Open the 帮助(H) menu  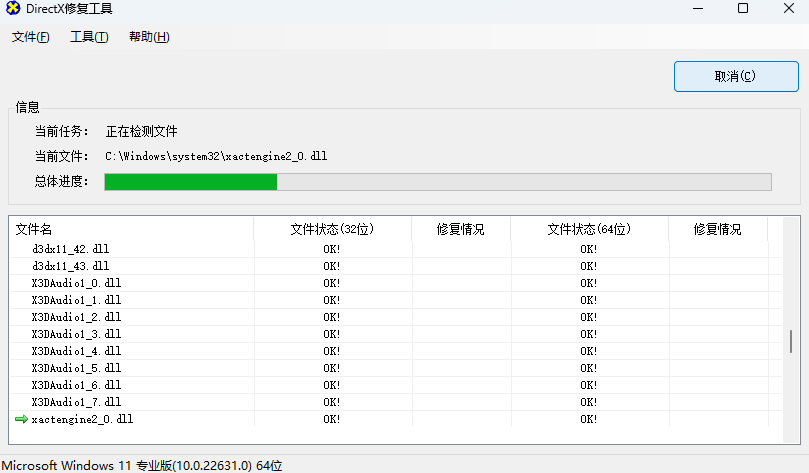coord(149,37)
